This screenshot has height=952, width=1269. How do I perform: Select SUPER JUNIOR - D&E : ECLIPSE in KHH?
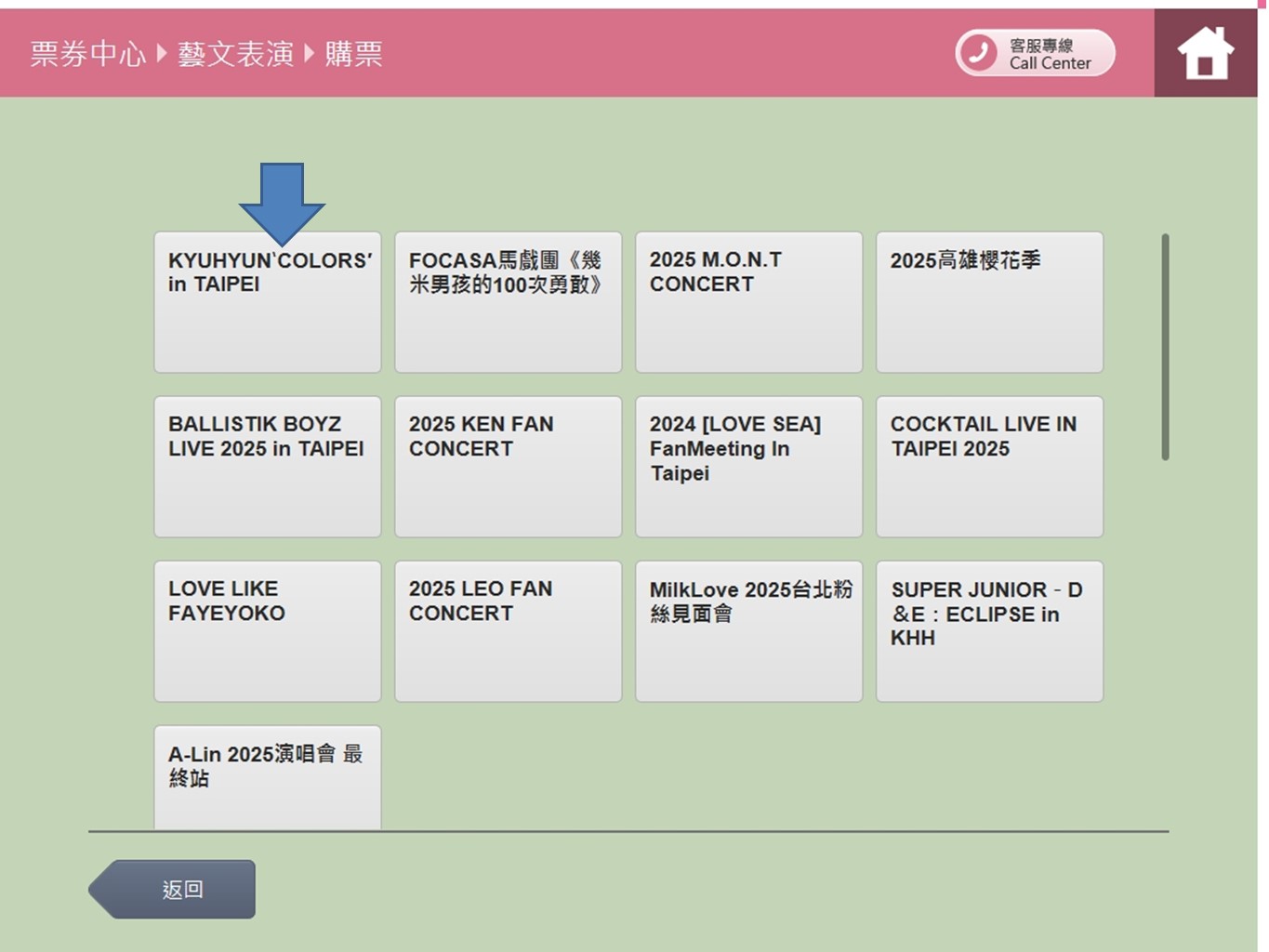[990, 631]
